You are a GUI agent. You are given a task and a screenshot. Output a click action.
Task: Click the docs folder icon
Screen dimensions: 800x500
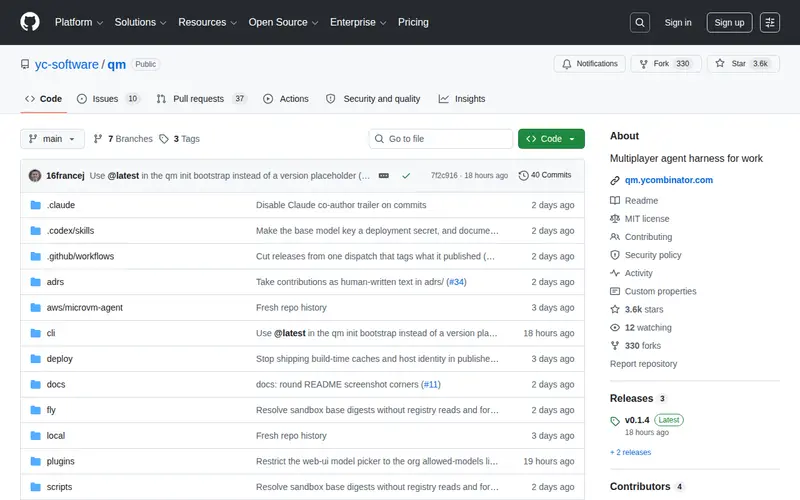35,384
